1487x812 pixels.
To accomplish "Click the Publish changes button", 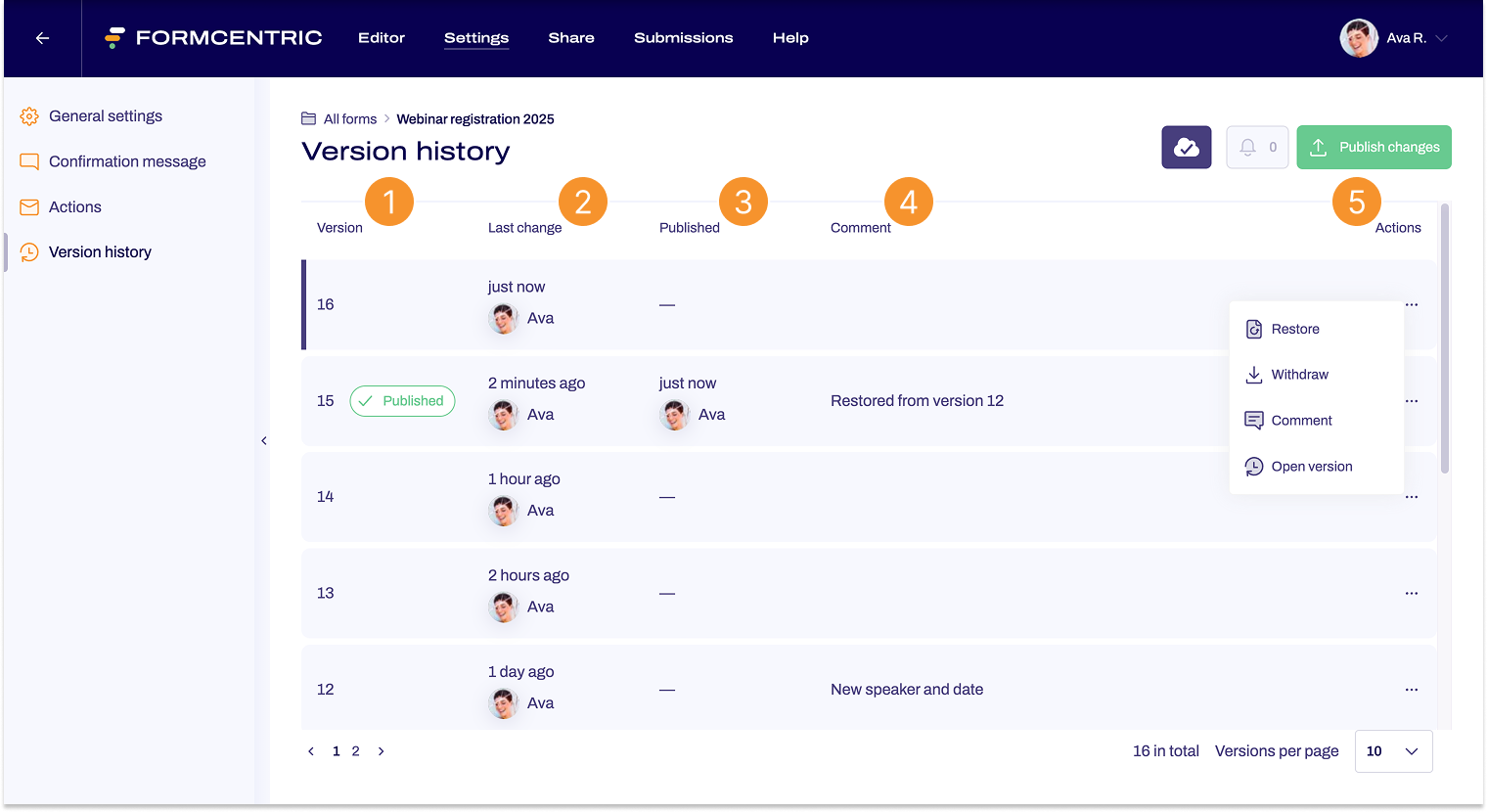I will pyautogui.click(x=1374, y=147).
